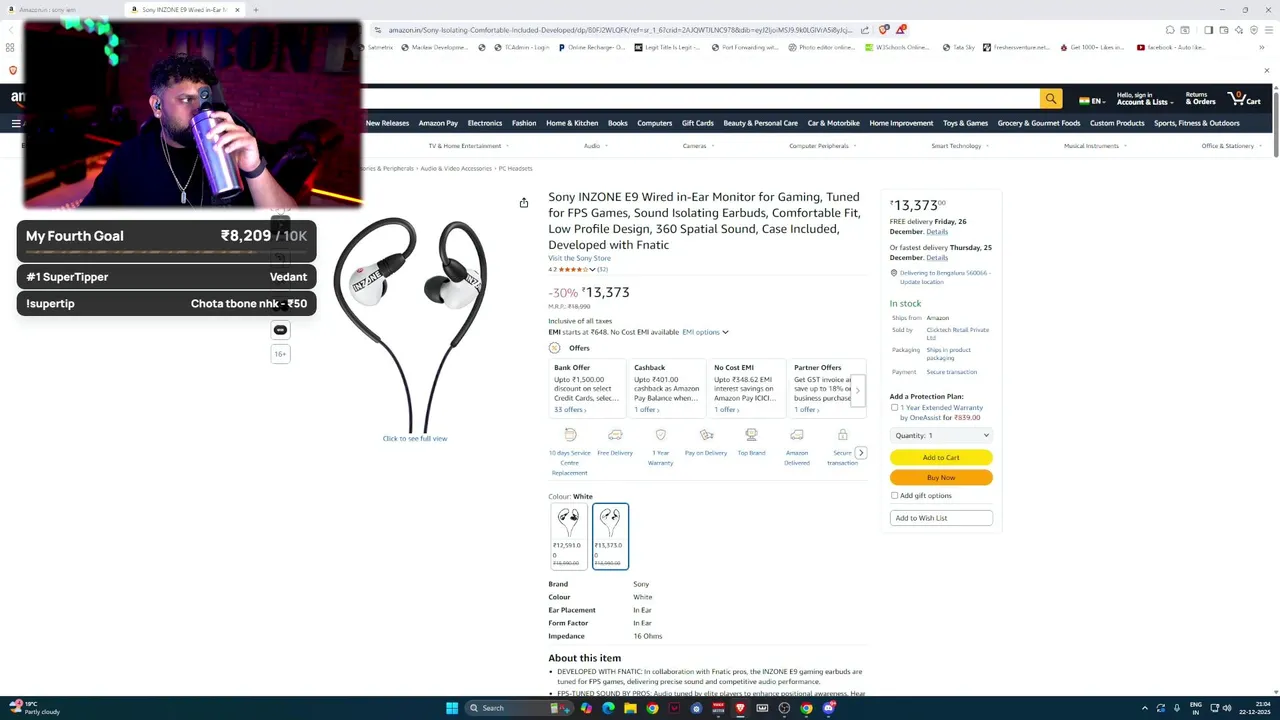
Task: Click the Brave Shields lion icon
Action: pyautogui.click(x=884, y=30)
